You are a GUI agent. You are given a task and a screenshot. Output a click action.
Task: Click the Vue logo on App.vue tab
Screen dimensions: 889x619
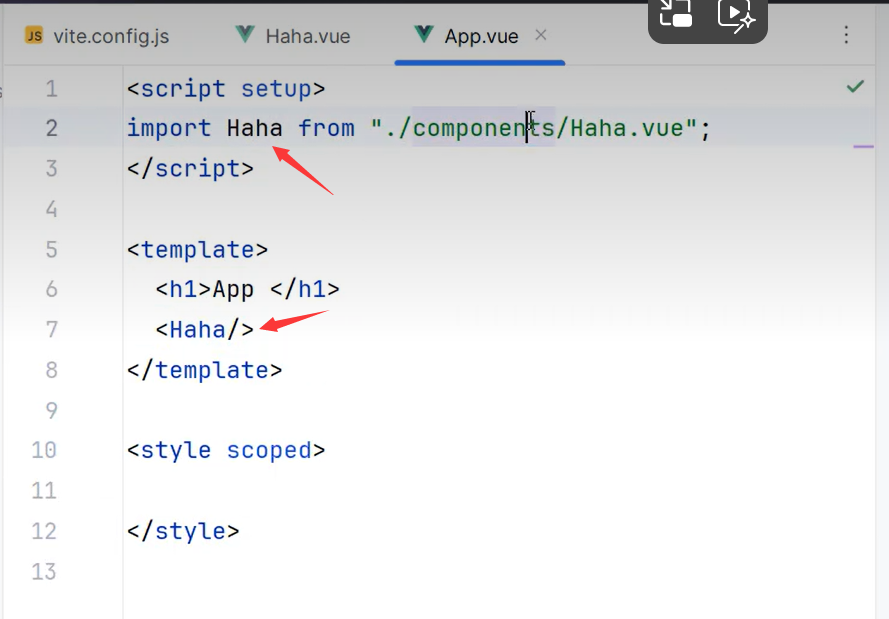424,35
